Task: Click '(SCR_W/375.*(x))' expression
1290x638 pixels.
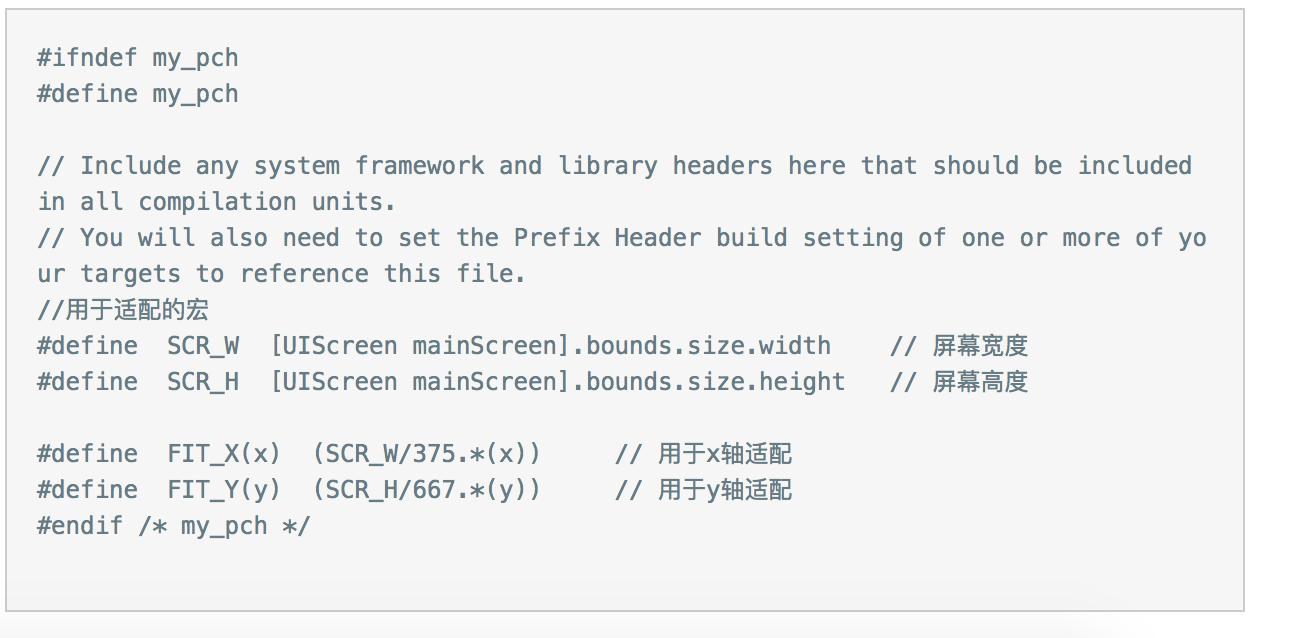Action: 426,454
